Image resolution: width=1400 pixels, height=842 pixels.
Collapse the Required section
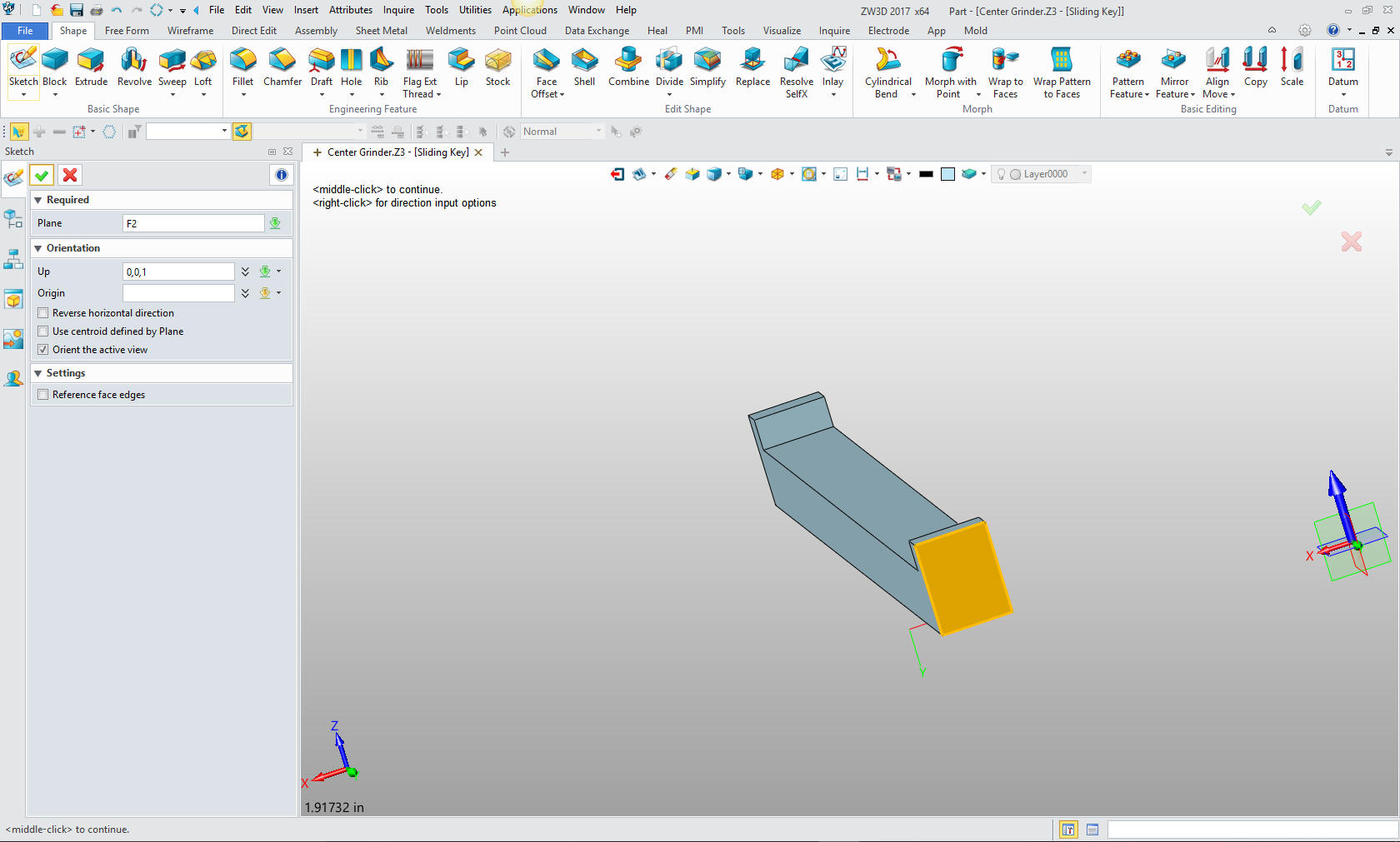[x=38, y=200]
